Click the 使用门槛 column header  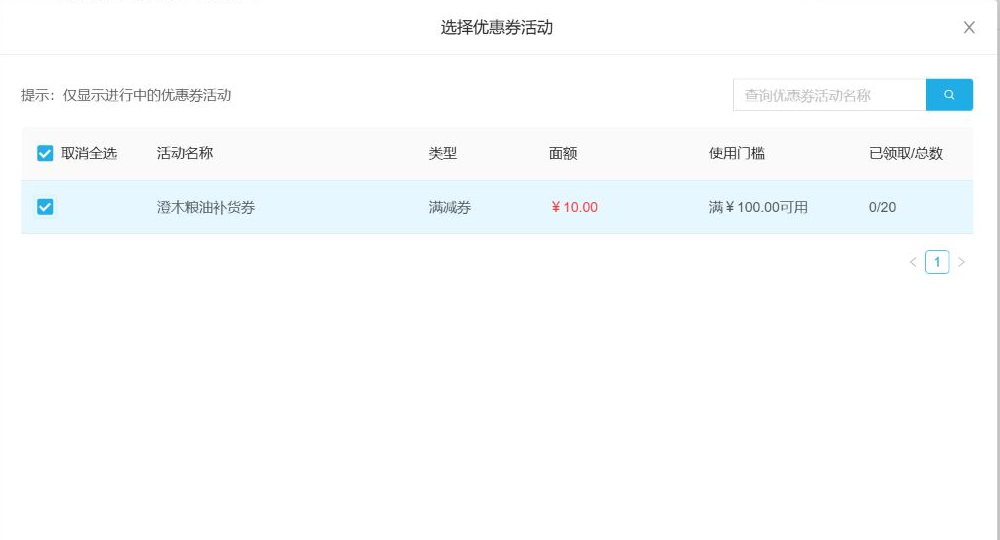[x=737, y=153]
